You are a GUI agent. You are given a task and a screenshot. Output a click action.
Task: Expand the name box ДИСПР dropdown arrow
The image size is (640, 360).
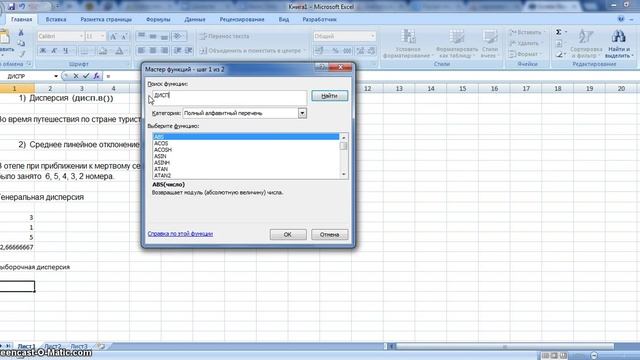[56, 76]
